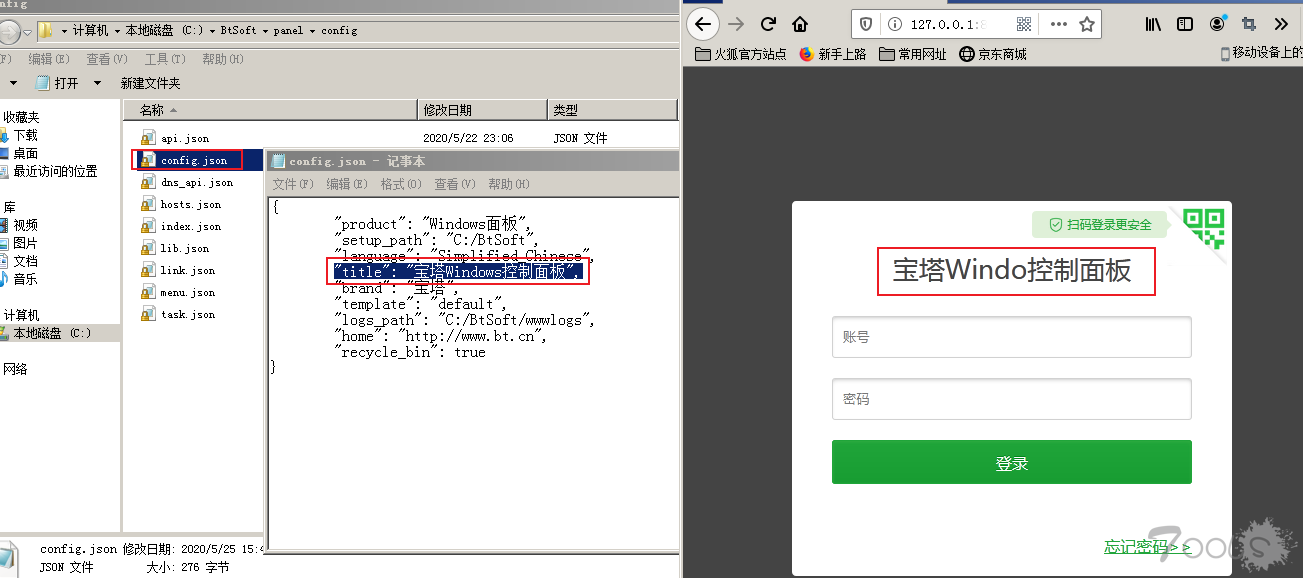
Task: Open 移动设备上的 bookmarks
Action: point(1261,53)
